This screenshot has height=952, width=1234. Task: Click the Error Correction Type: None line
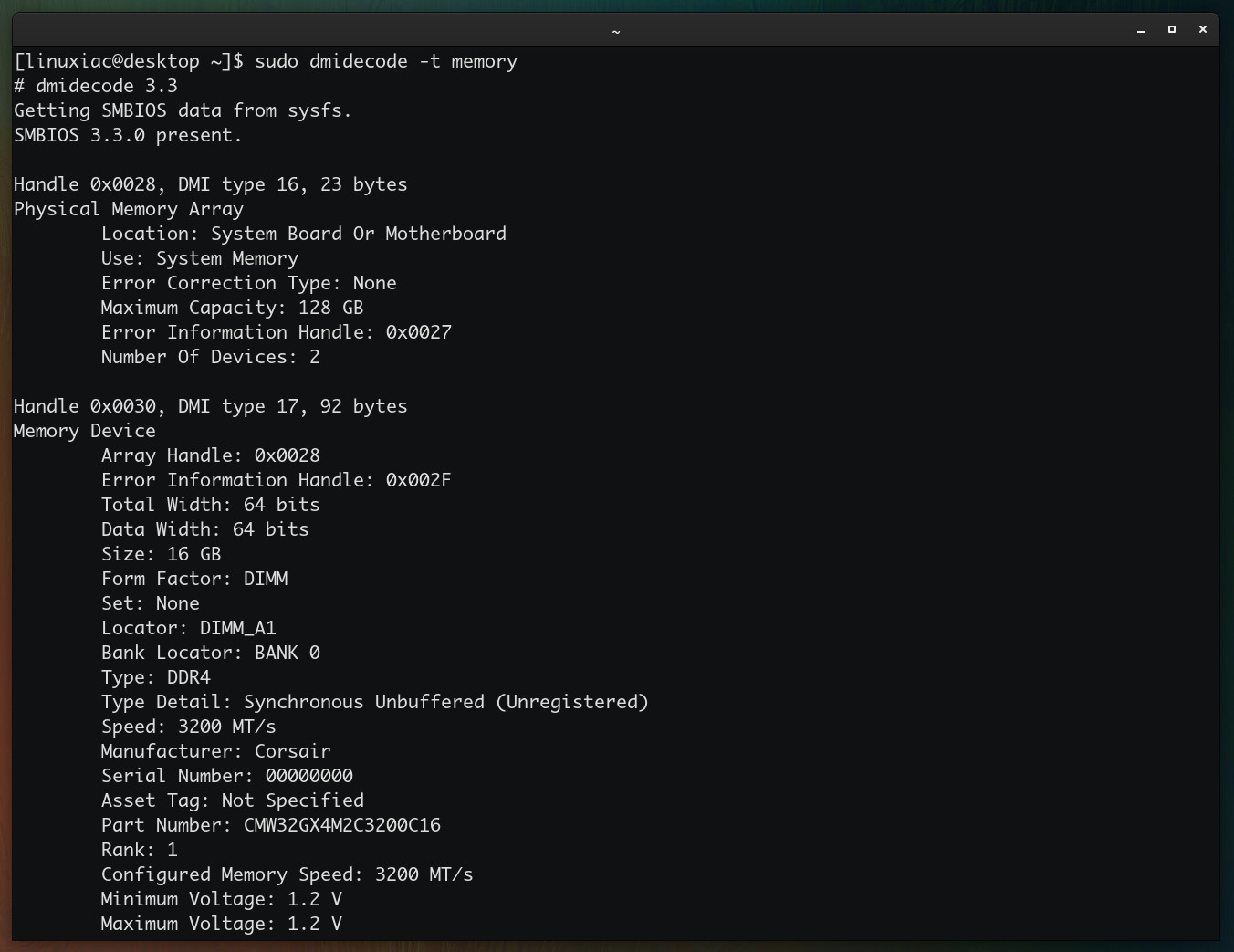tap(248, 283)
